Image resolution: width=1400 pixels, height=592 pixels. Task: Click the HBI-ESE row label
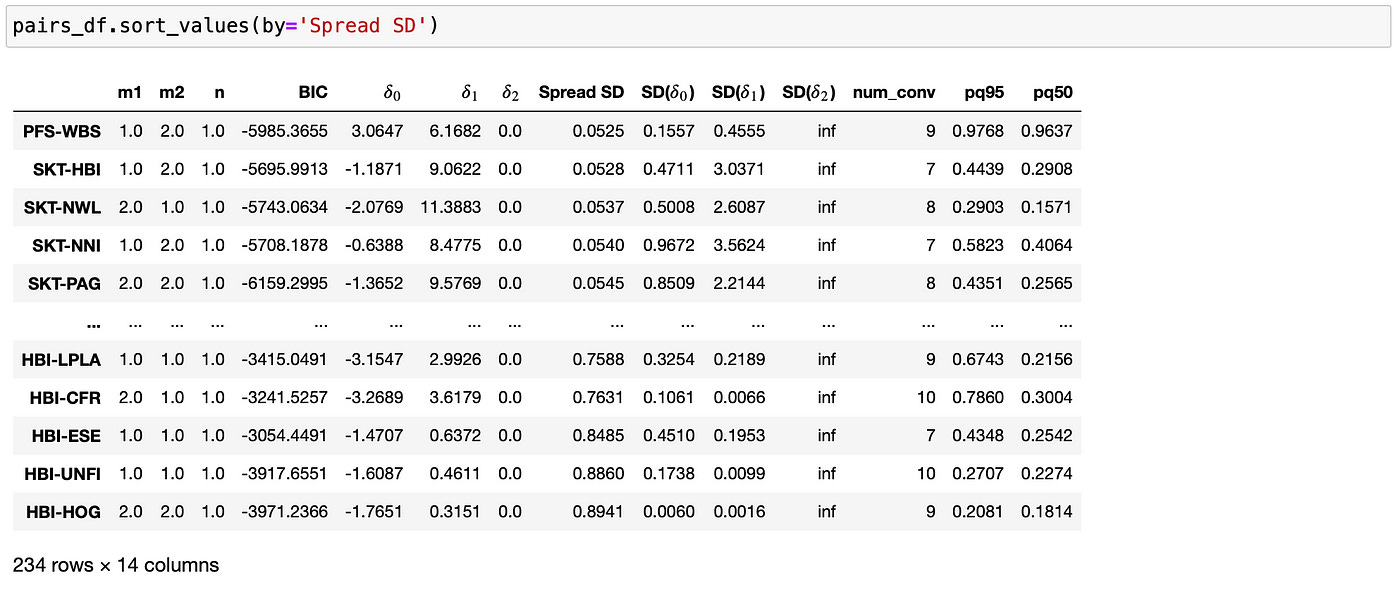point(67,436)
